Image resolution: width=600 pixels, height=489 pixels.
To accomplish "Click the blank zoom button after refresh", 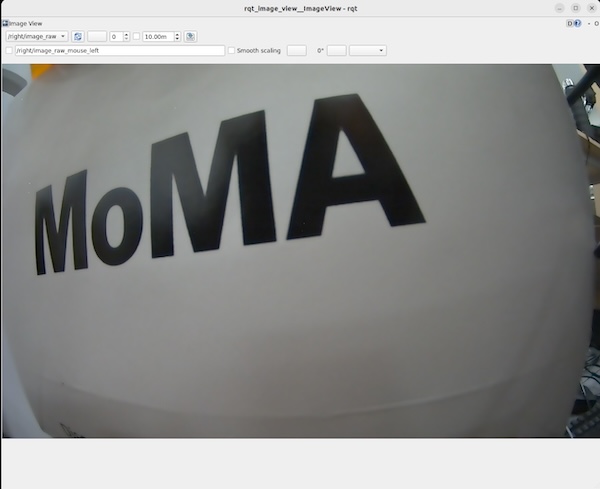I will coord(97,36).
